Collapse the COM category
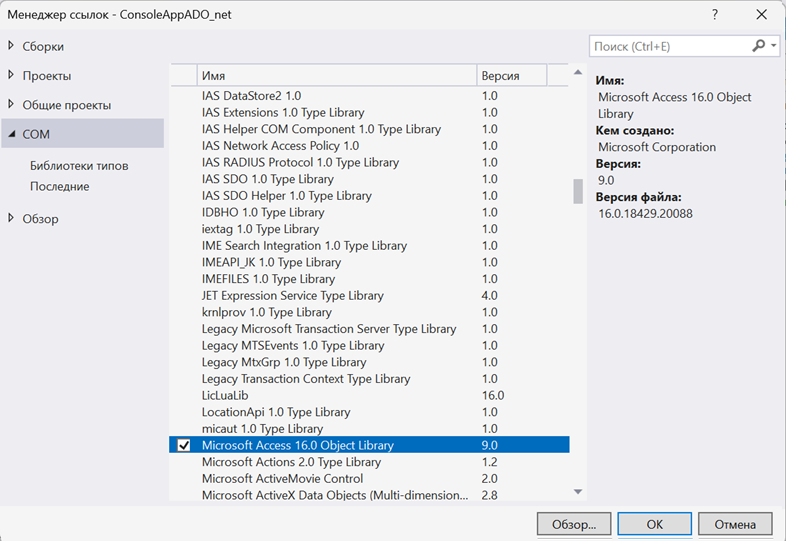Image resolution: width=786 pixels, height=541 pixels. 12,134
